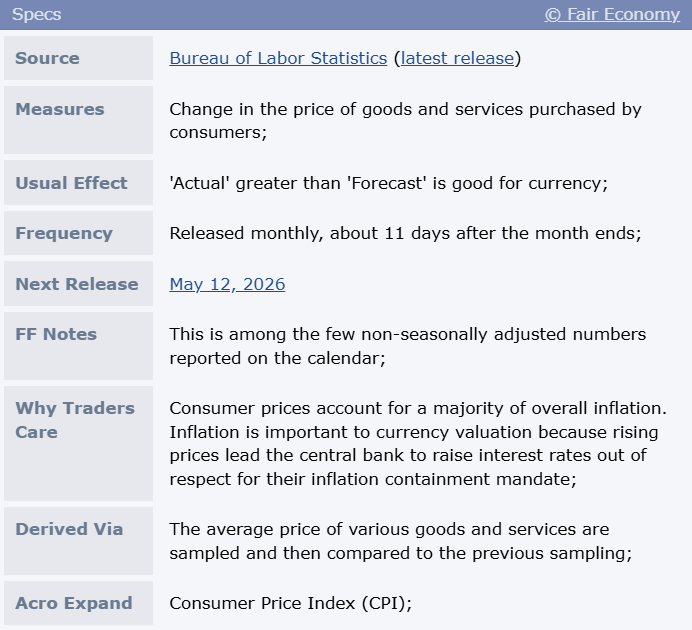
Task: Open the Bureau of Labor Statistics link
Action: [x=278, y=58]
